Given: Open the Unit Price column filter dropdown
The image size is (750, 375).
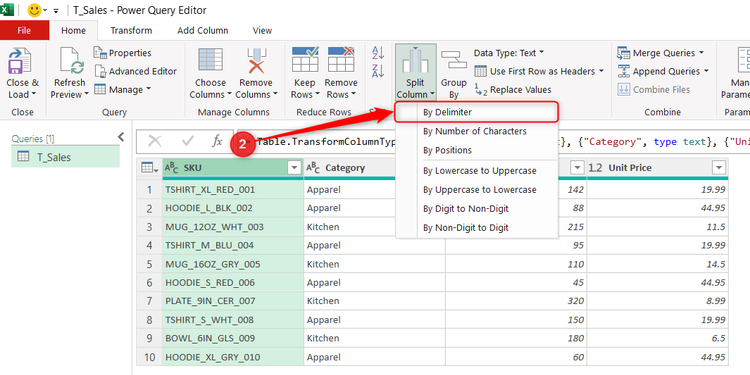Looking at the screenshot, I should (x=718, y=168).
